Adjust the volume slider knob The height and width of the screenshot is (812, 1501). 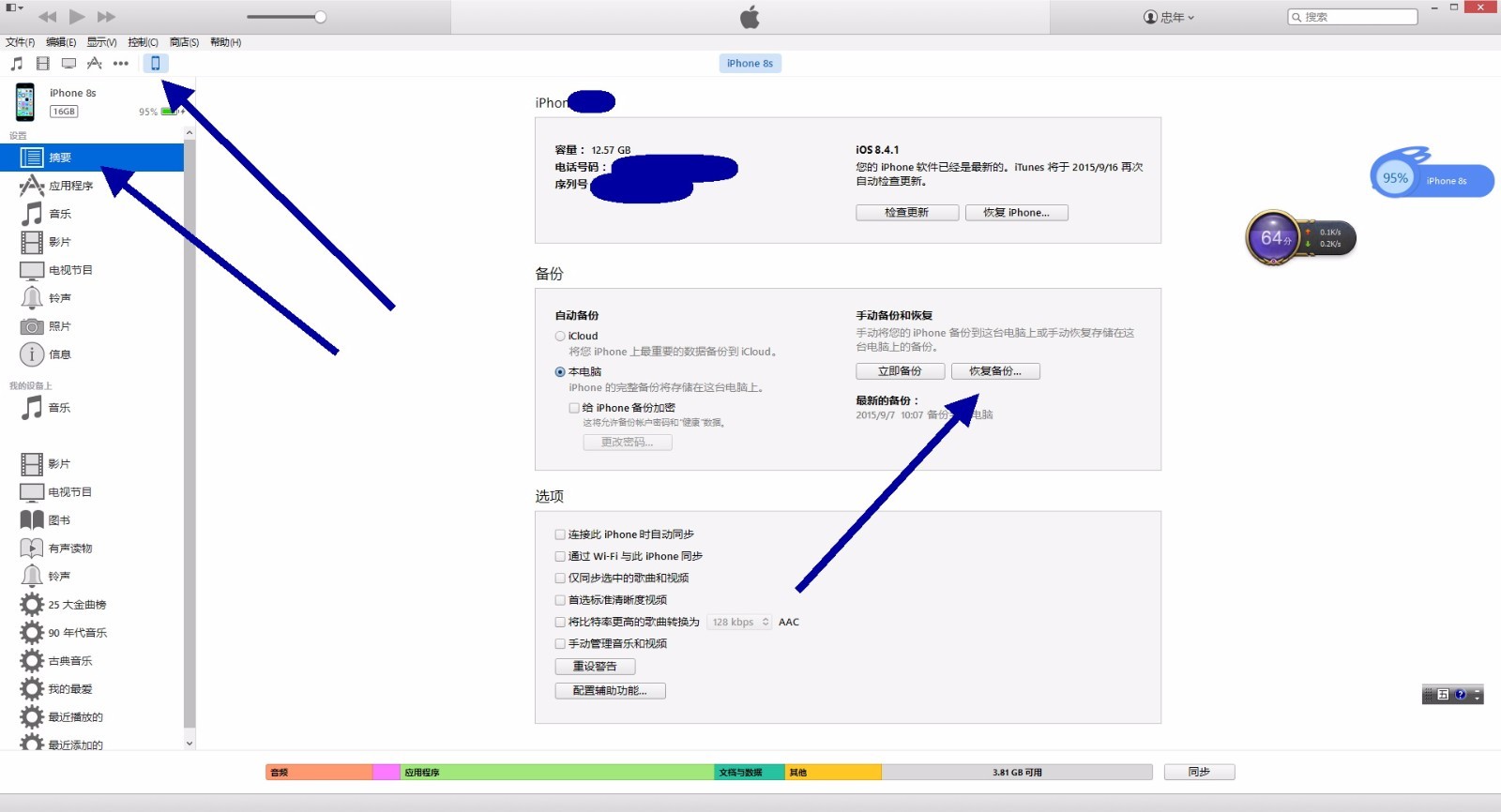(321, 17)
